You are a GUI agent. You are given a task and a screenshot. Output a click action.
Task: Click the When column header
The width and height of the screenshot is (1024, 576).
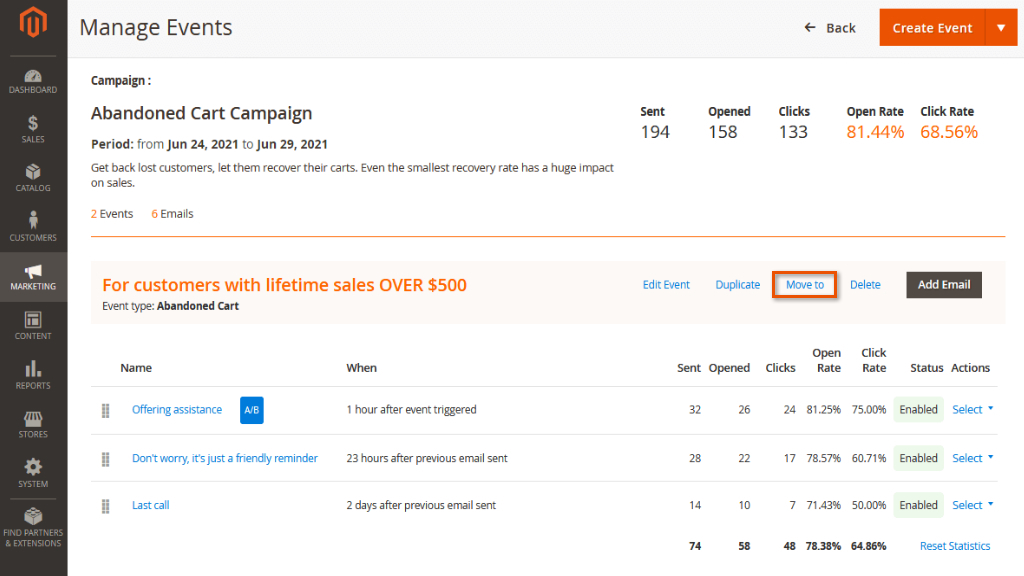362,368
